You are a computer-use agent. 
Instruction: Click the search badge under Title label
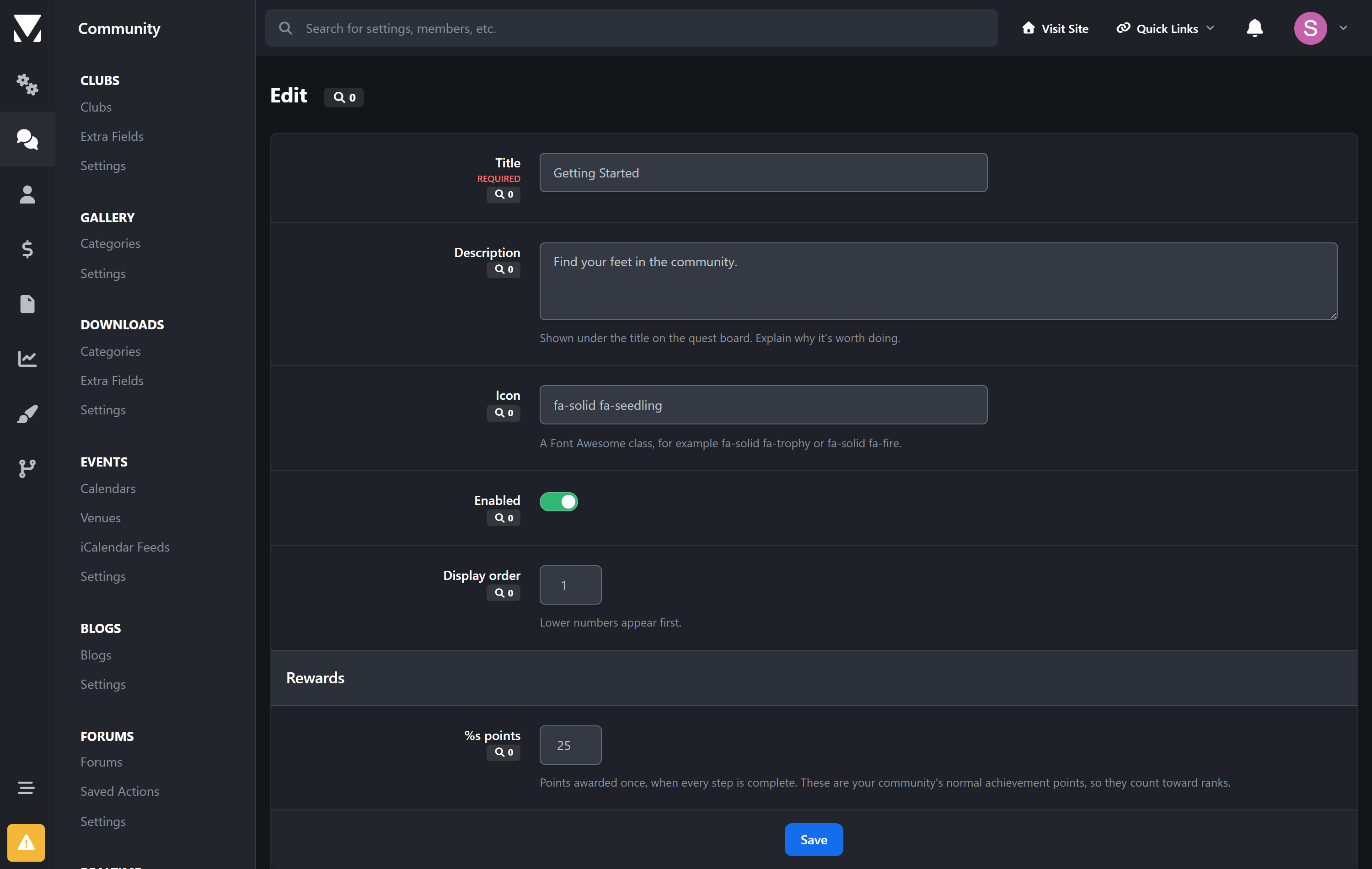click(x=504, y=194)
